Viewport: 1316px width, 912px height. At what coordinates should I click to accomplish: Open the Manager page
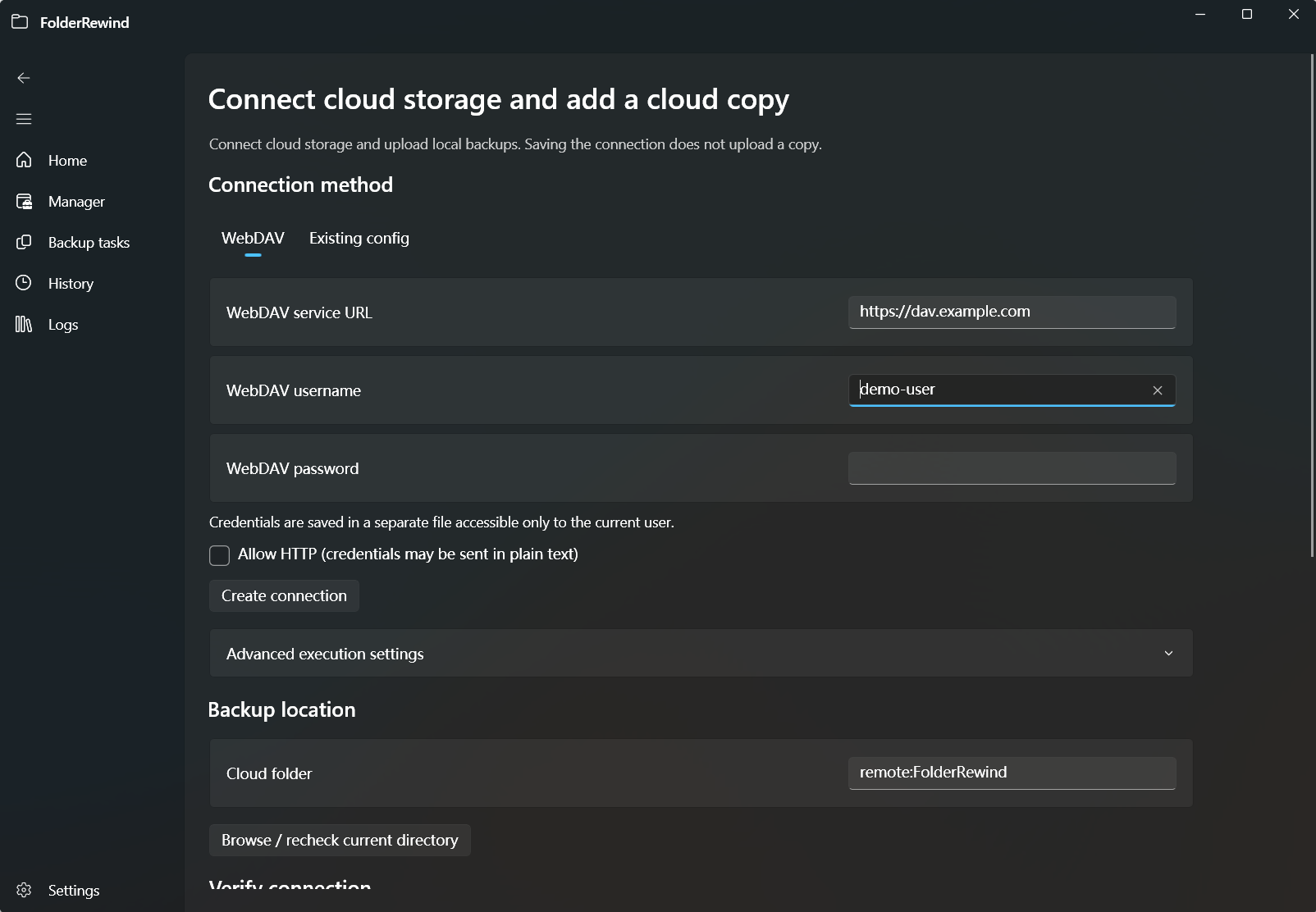pos(76,202)
